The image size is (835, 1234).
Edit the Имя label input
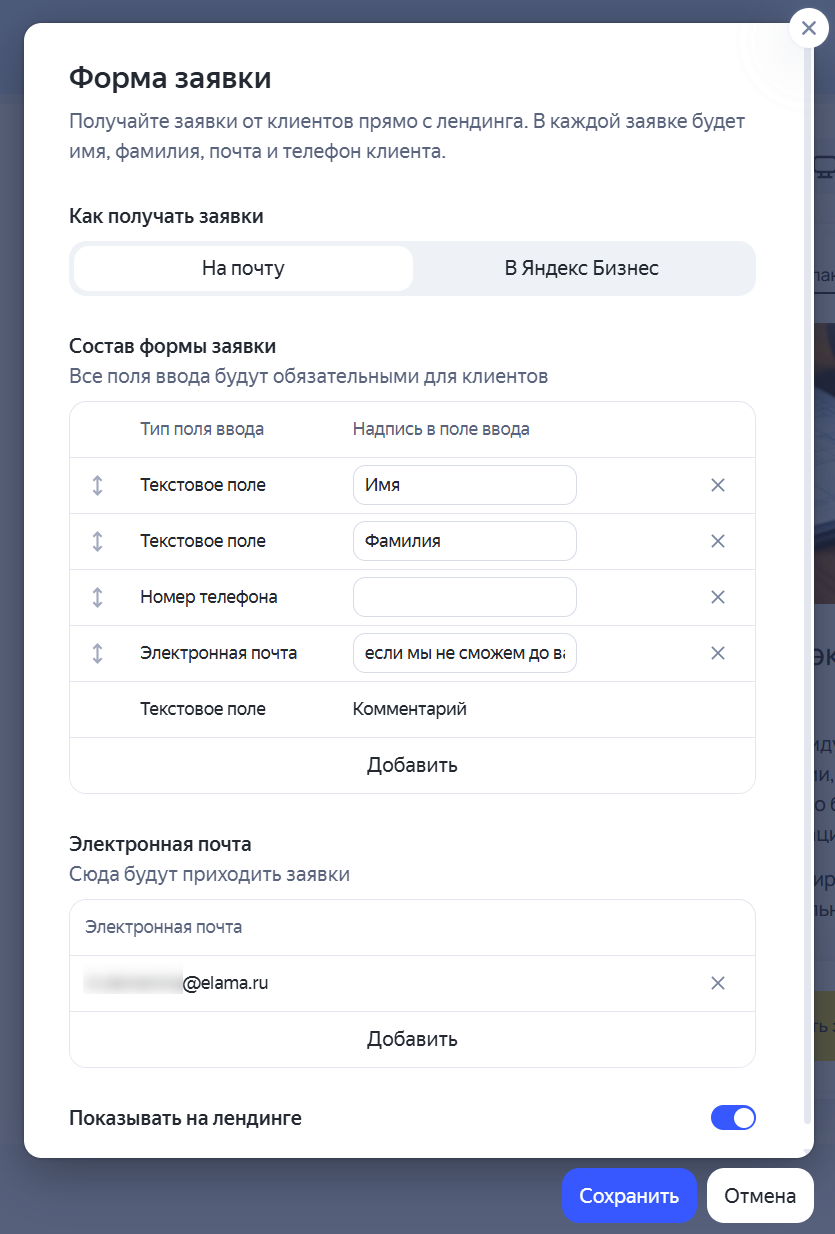[465, 485]
